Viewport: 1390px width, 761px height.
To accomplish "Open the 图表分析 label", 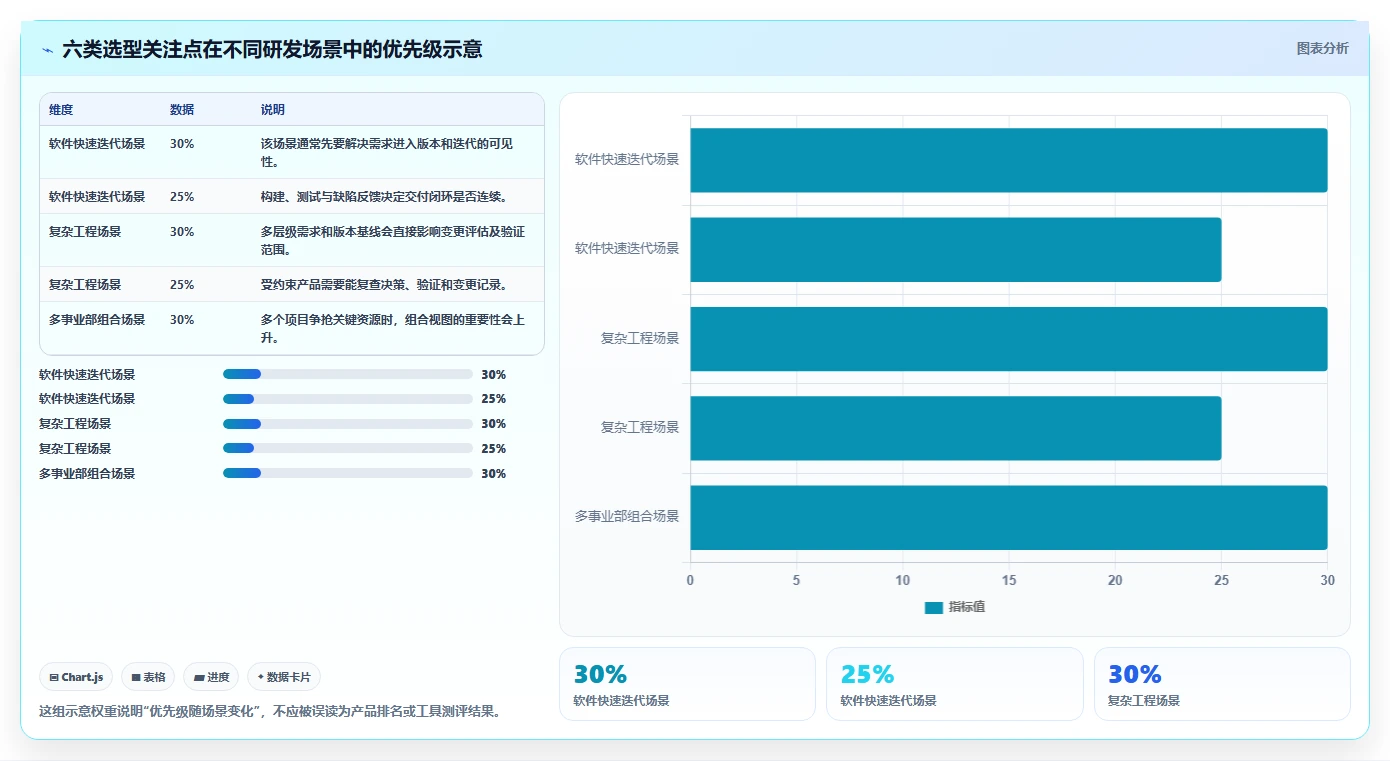I will (1322, 48).
